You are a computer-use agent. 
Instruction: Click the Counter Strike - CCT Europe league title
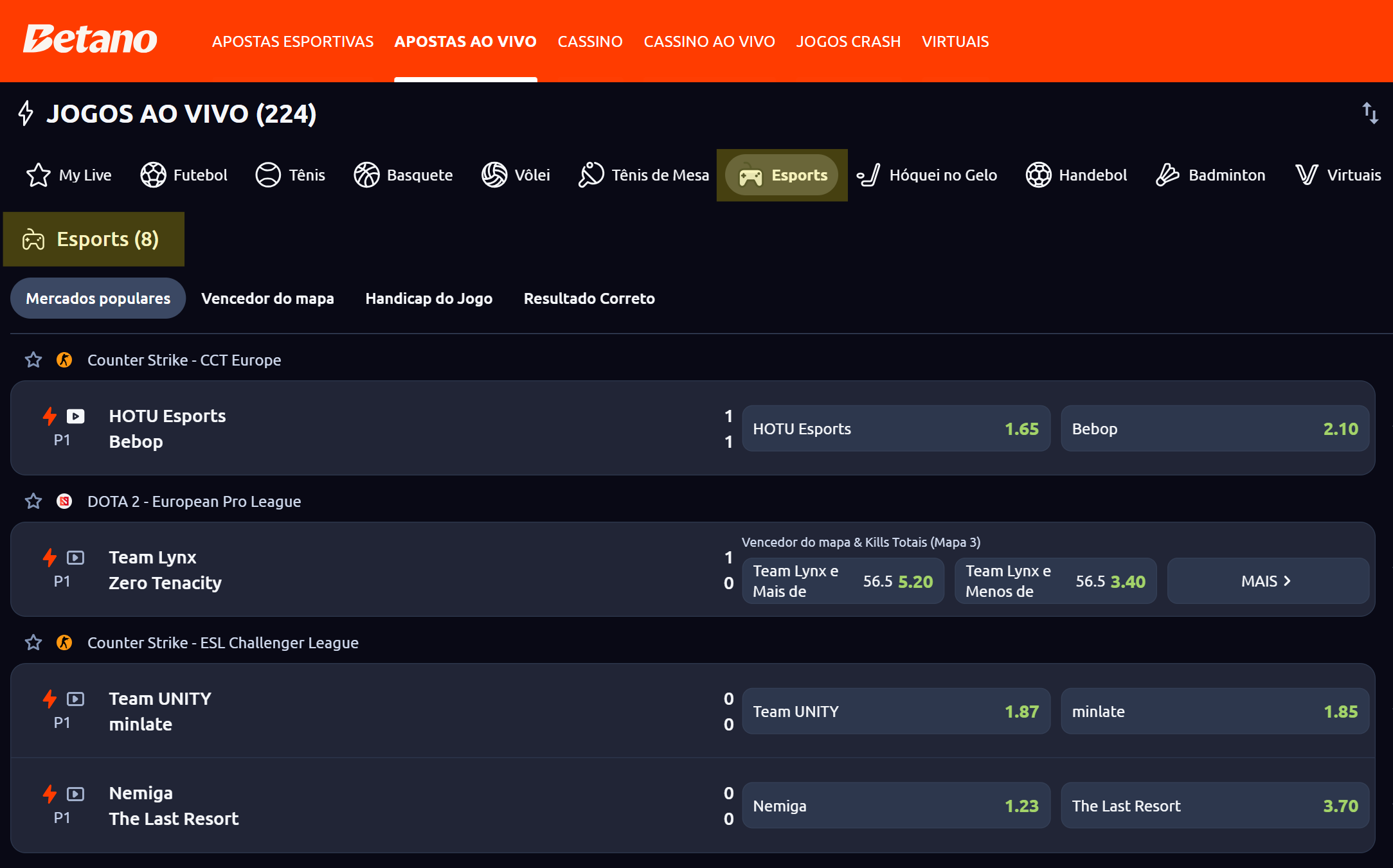184,360
